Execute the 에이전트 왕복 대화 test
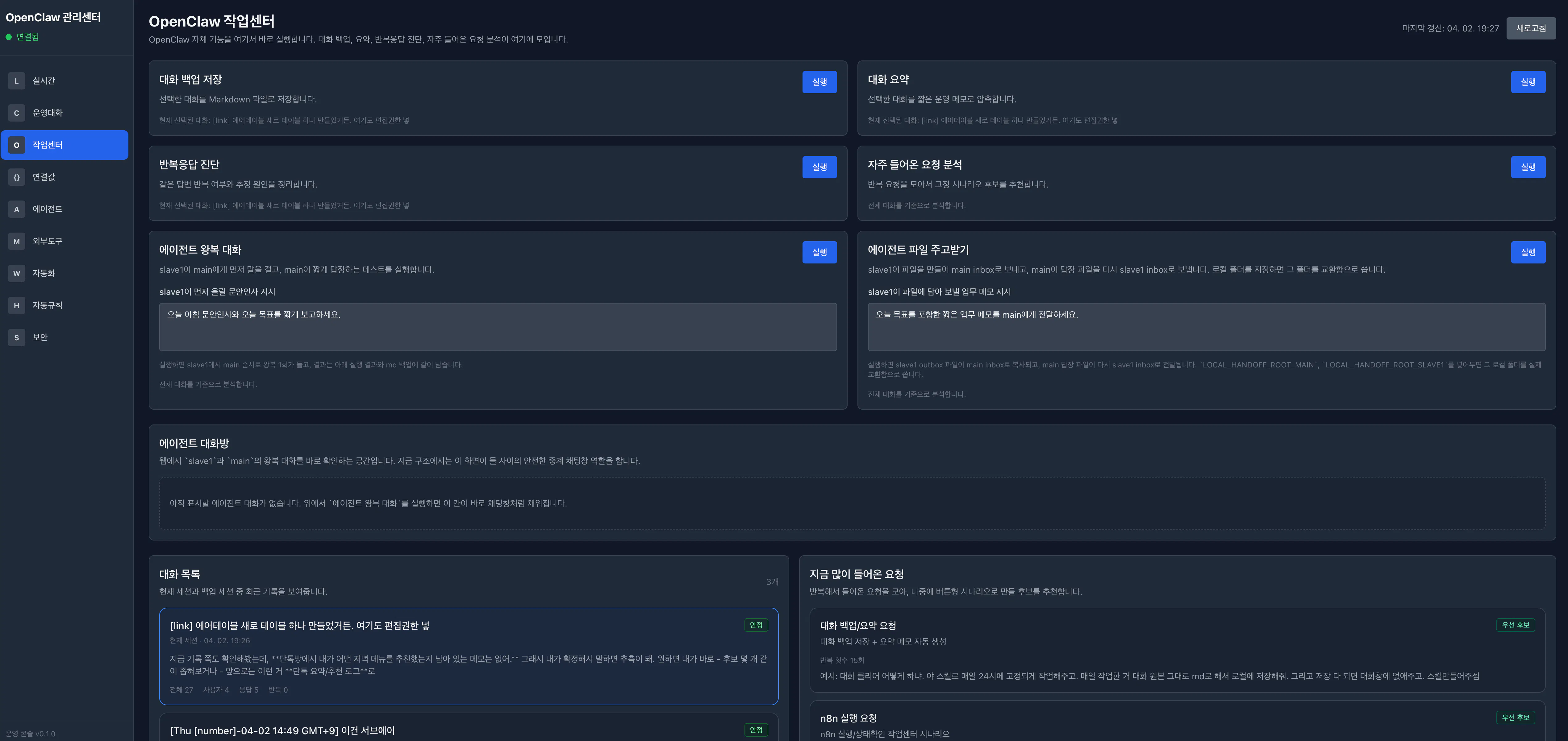Image resolution: width=1568 pixels, height=741 pixels. click(x=819, y=252)
